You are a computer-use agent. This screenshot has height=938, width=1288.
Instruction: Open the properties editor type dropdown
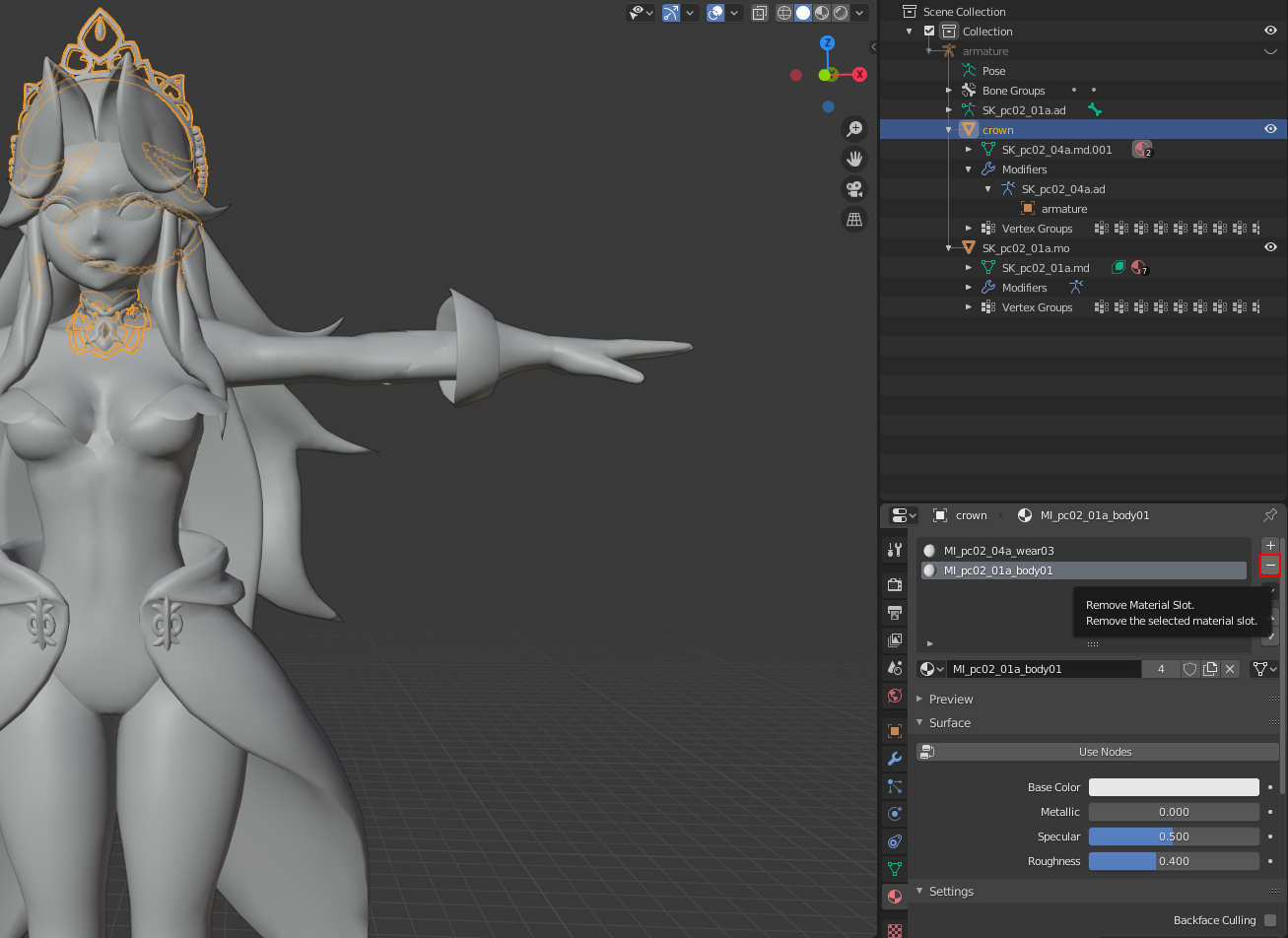point(904,515)
